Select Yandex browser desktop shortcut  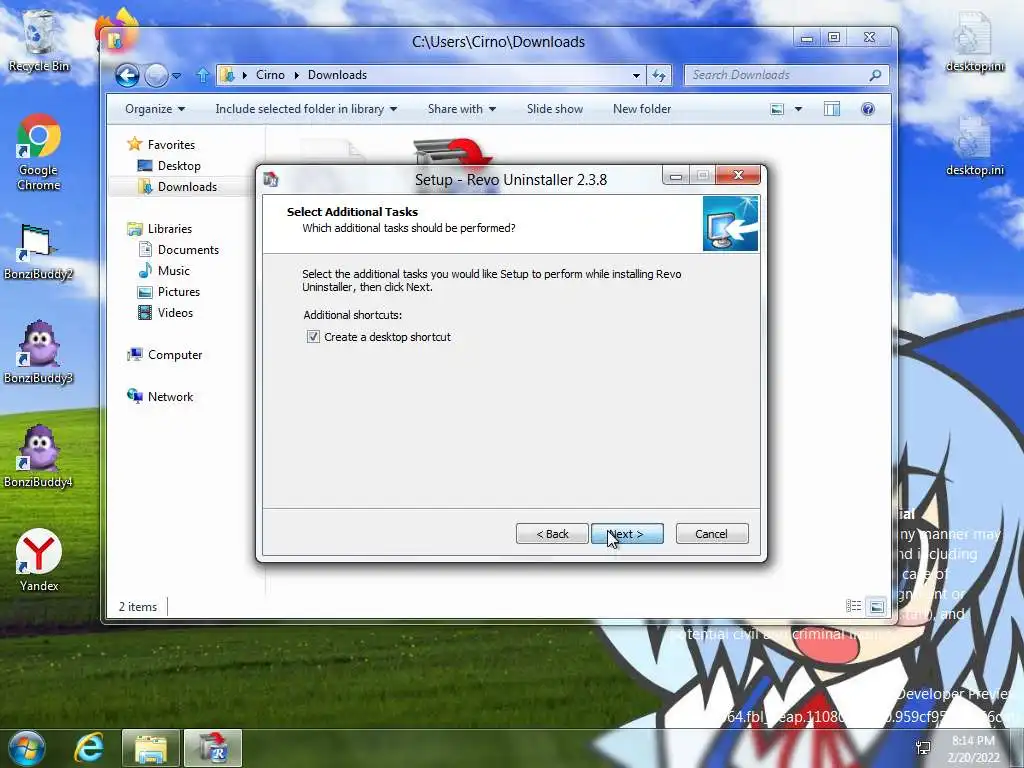tap(39, 560)
